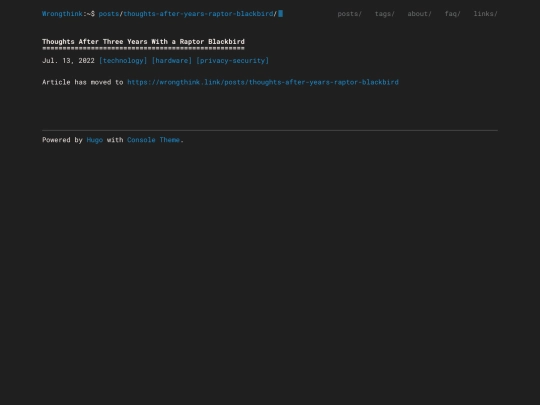Open the posts/ navigation menu item

(350, 14)
